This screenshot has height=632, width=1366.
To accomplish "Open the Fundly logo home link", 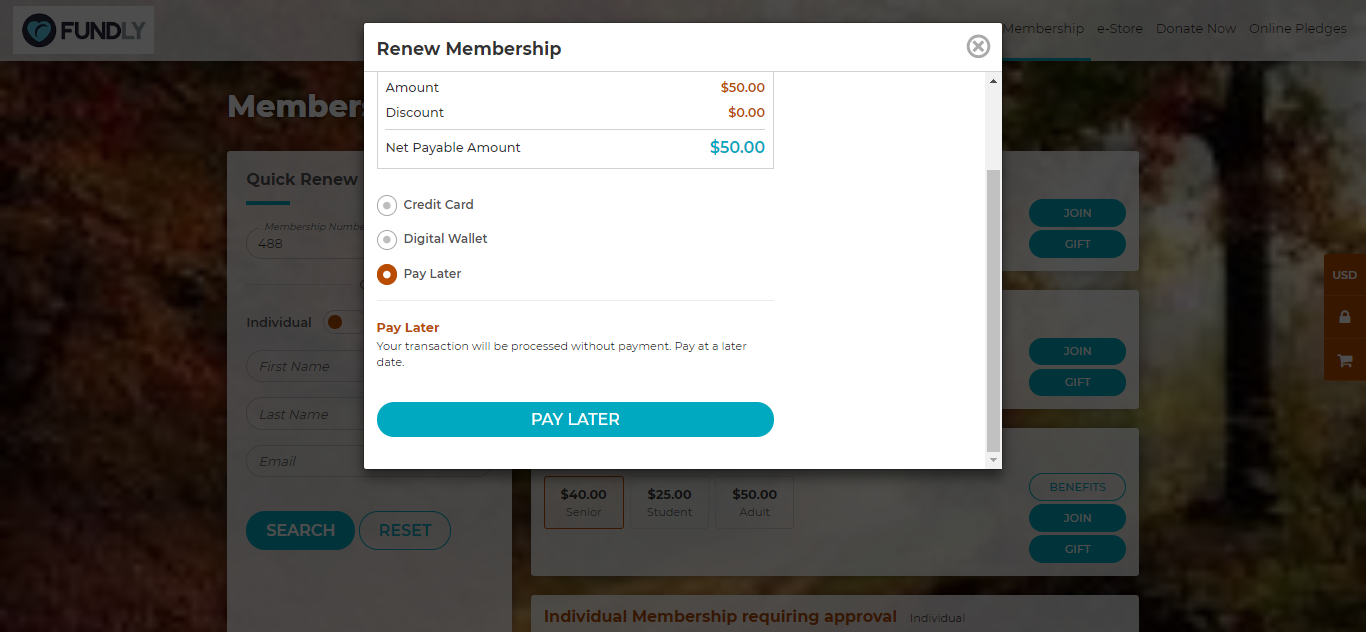I will pyautogui.click(x=83, y=31).
